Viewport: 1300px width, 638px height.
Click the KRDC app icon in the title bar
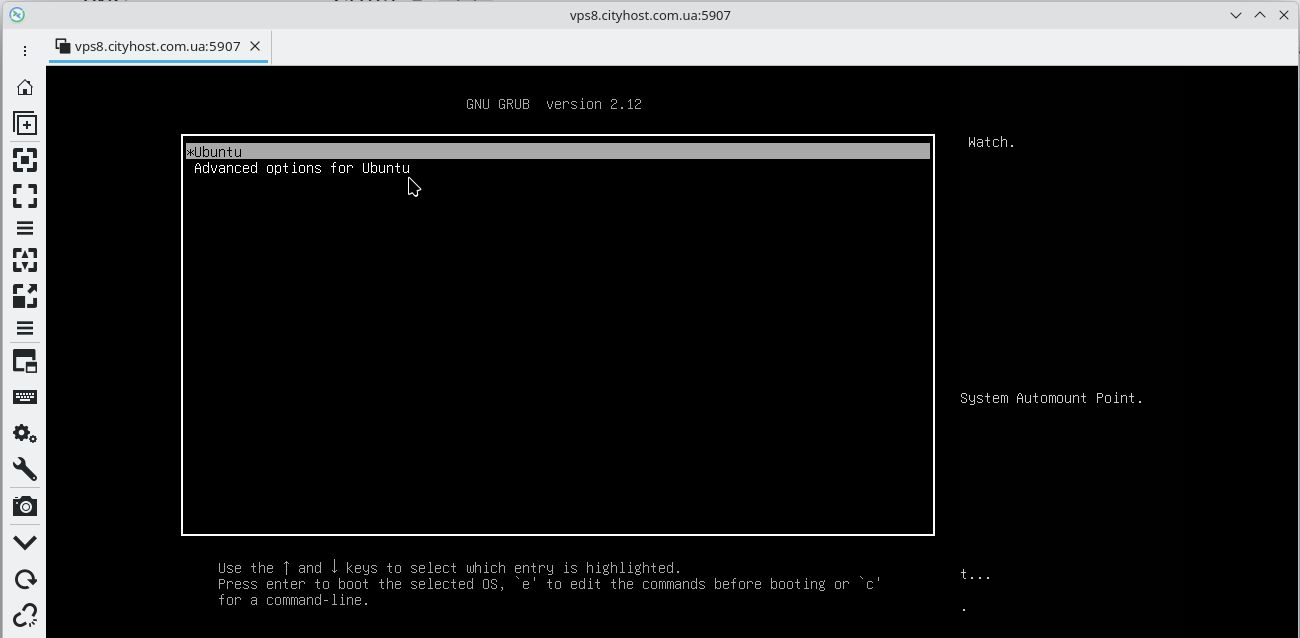[16, 15]
